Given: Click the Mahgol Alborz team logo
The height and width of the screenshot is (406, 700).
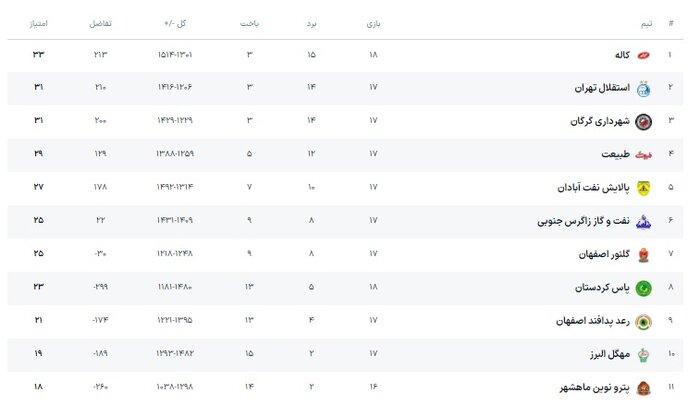Looking at the screenshot, I should coord(642,354).
